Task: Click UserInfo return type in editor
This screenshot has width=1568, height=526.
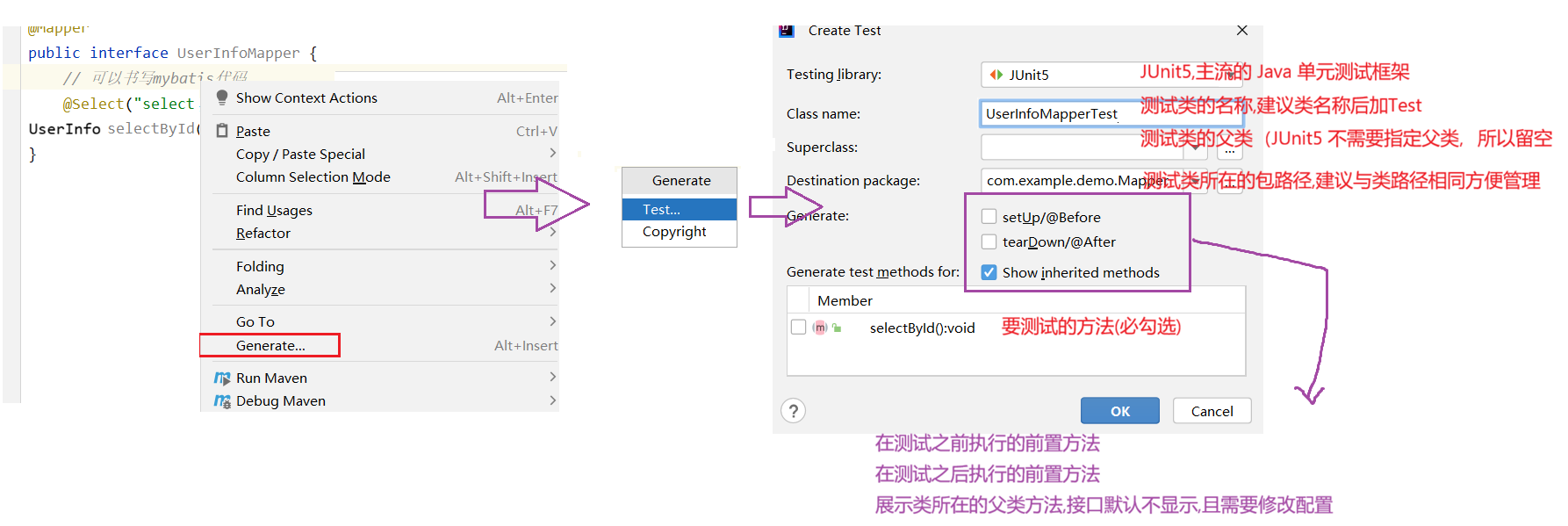Action: [x=64, y=129]
